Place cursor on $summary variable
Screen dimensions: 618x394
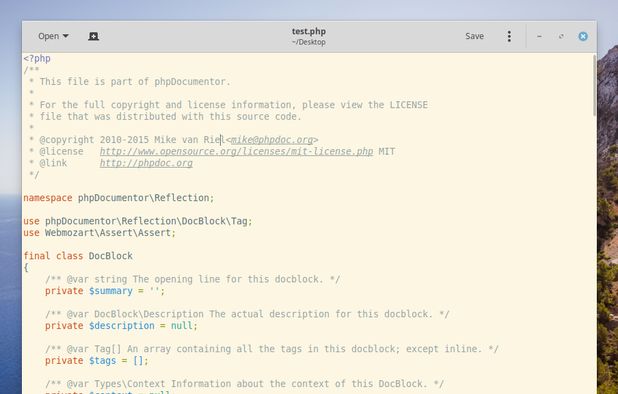click(111, 291)
